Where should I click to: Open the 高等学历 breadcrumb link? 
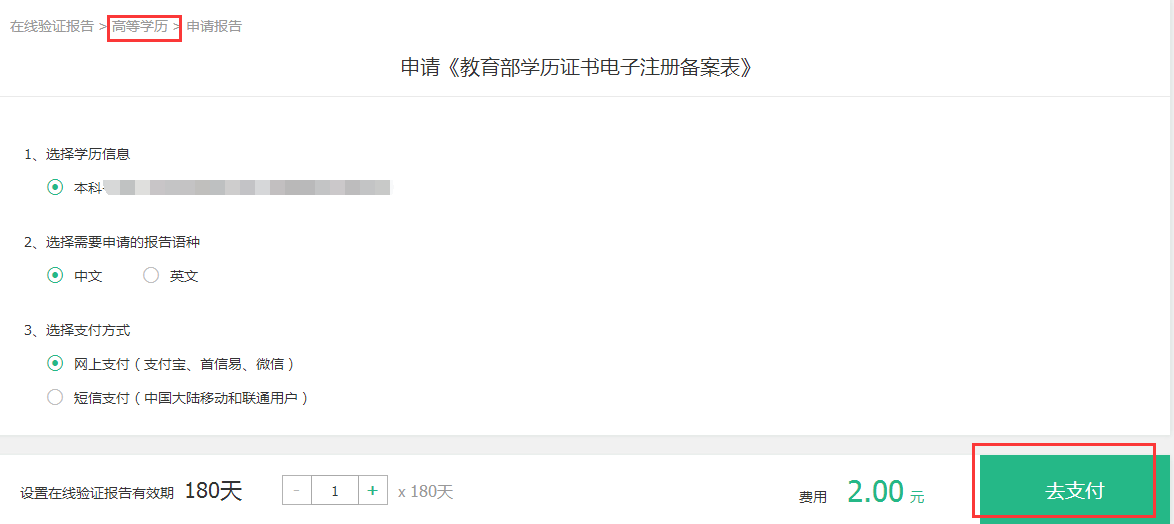pyautogui.click(x=140, y=26)
